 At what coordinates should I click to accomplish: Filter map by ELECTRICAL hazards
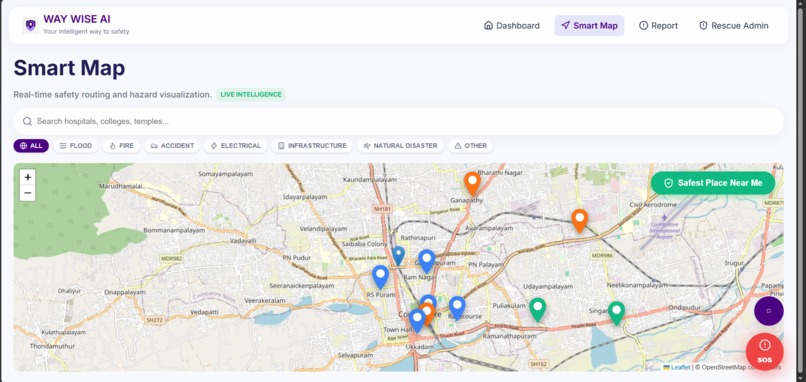point(235,146)
